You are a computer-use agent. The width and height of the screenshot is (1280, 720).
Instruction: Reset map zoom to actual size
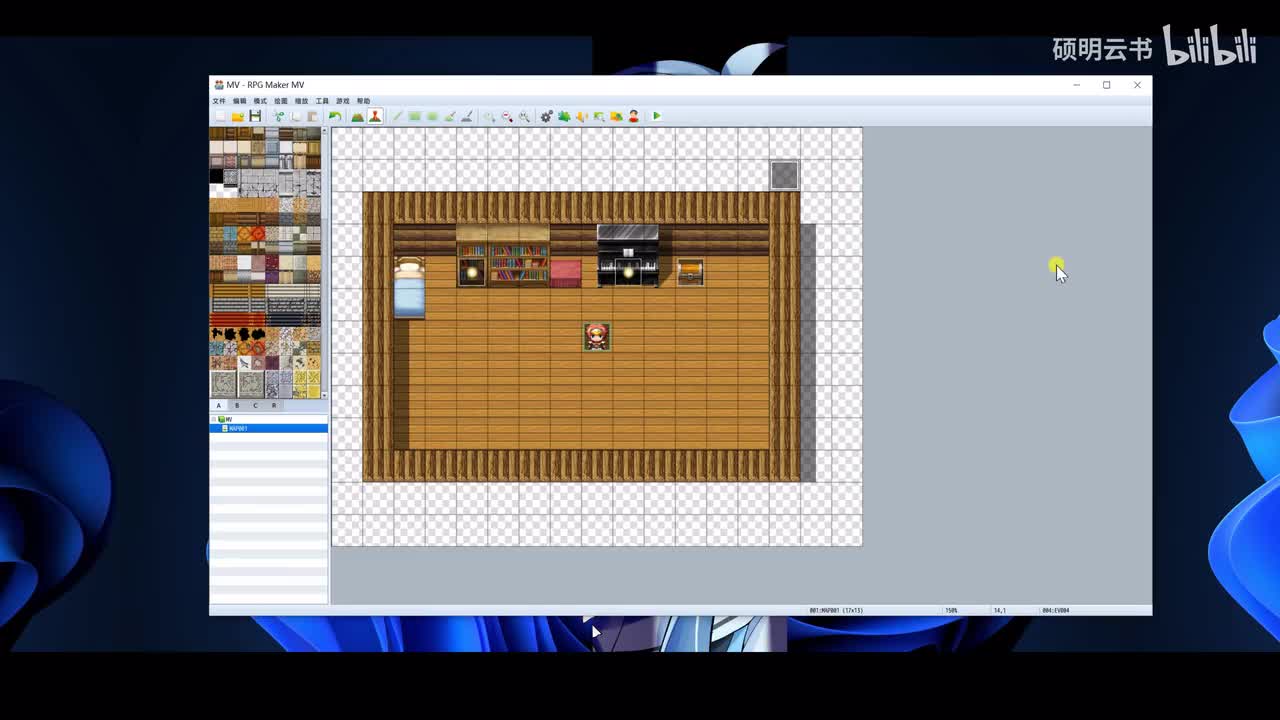click(524, 116)
